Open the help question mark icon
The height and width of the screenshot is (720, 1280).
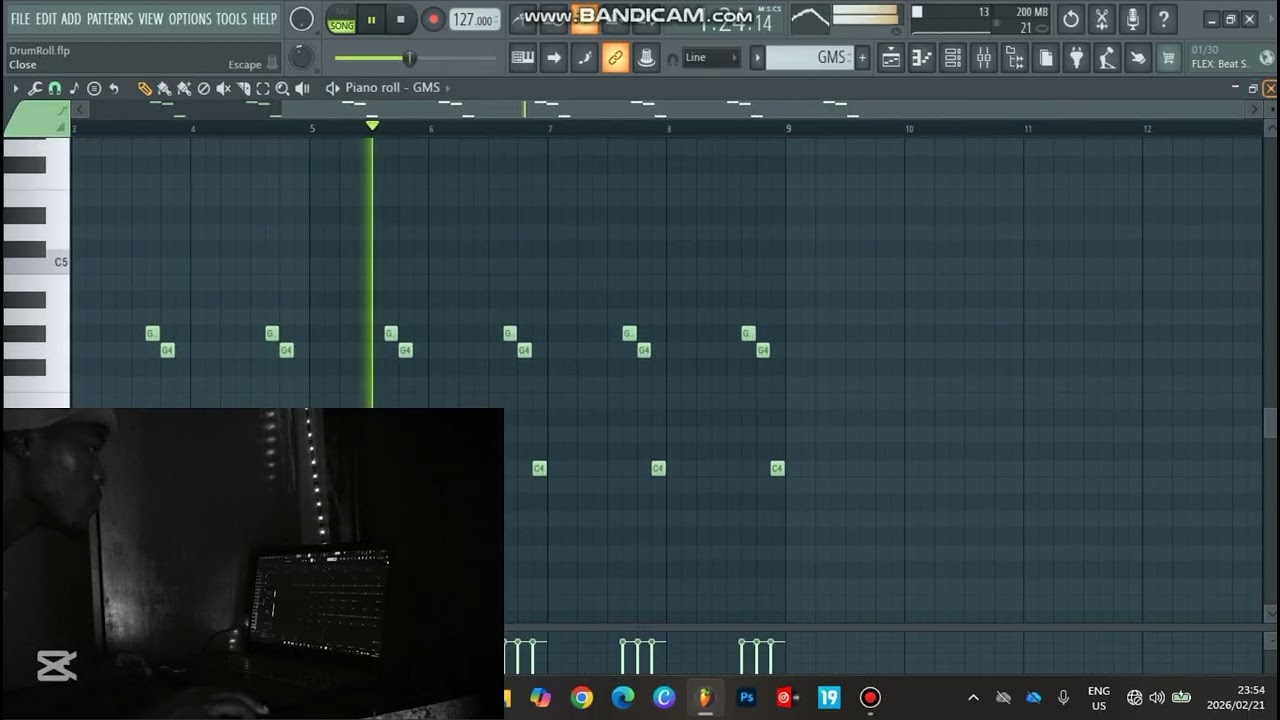pos(1163,19)
